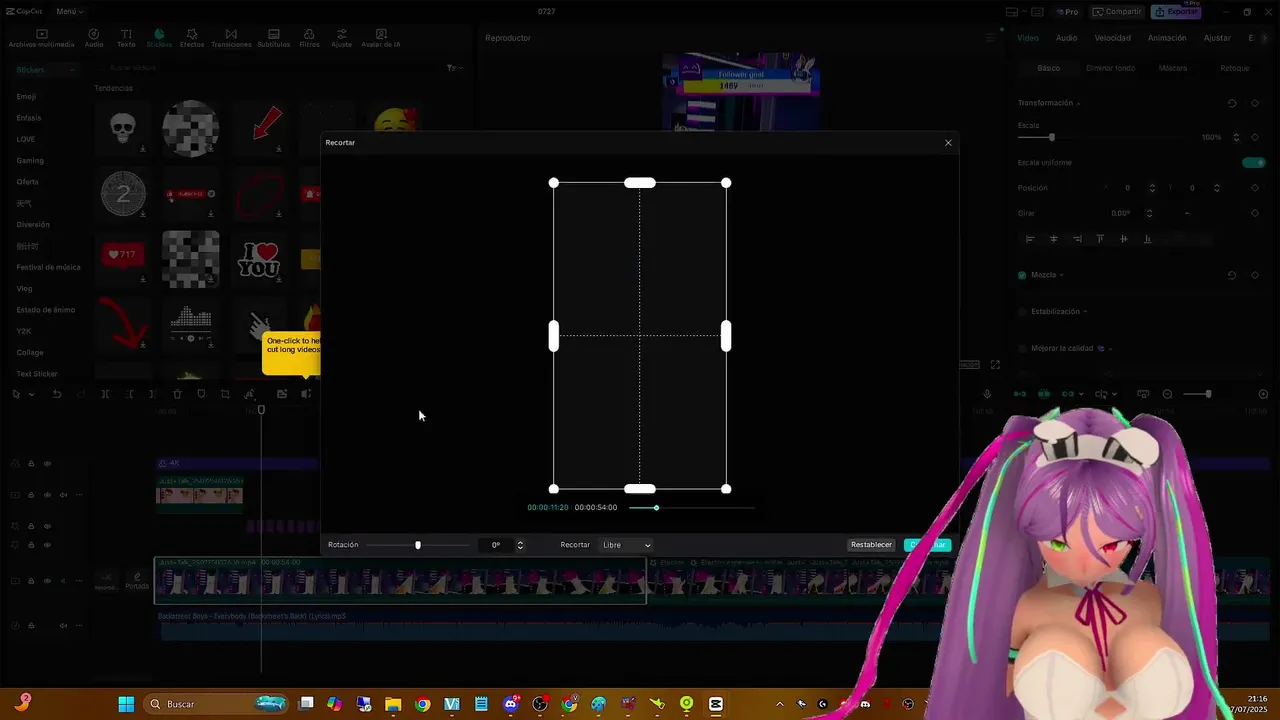Click the align bottom icon in Transformación
Image resolution: width=1280 pixels, height=720 pixels.
[1147, 239]
